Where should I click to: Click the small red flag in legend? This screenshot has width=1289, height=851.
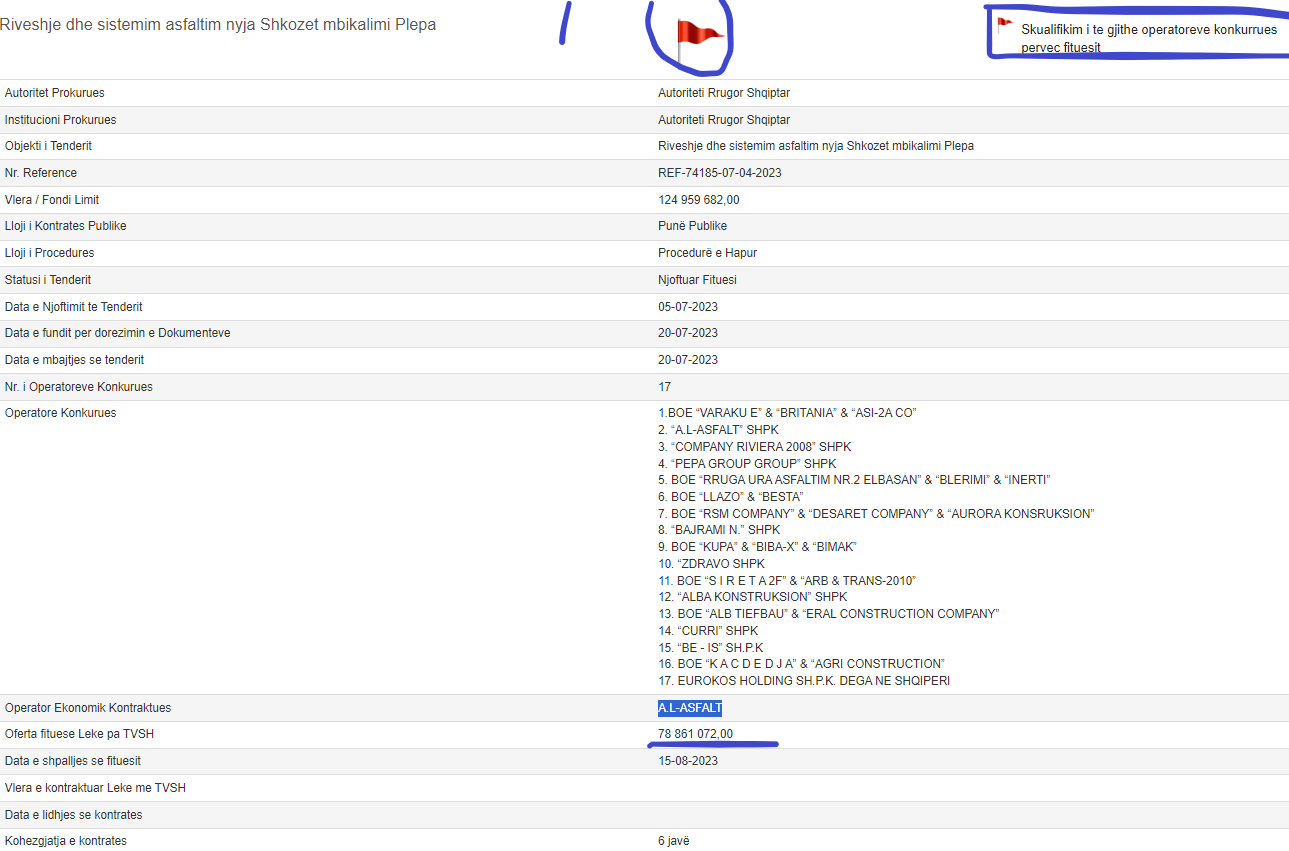[x=1004, y=26]
